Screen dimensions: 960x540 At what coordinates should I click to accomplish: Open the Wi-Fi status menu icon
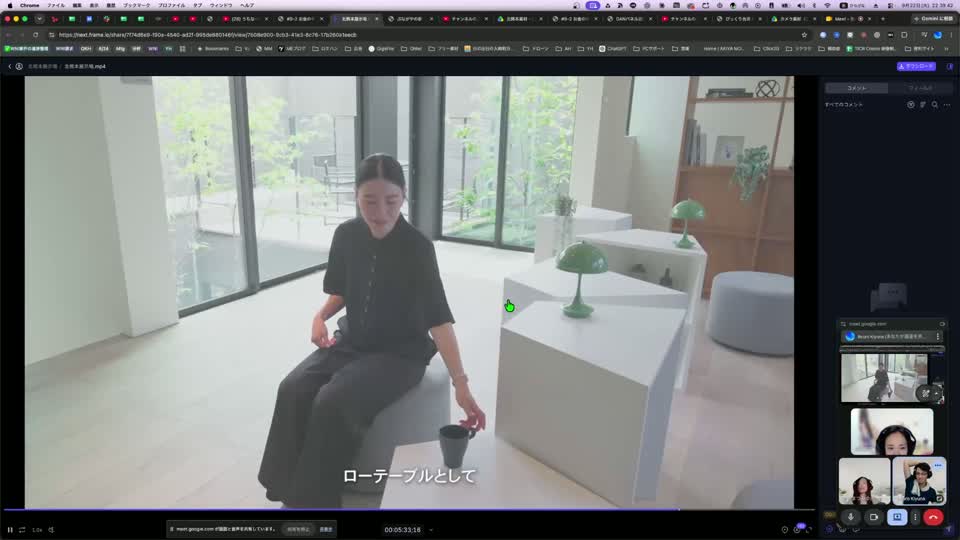(x=828, y=5)
